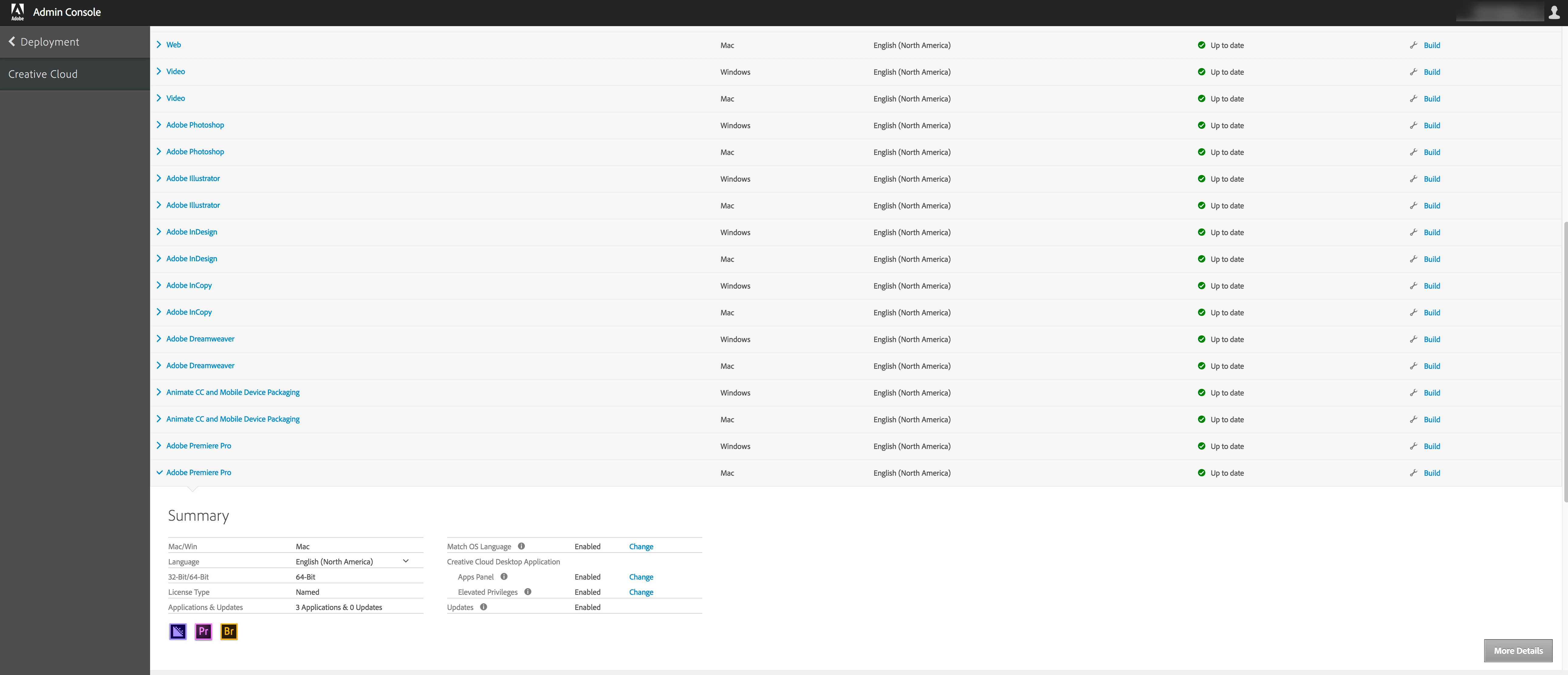Select Creative Cloud in the sidebar
Screen dimensions: 1568x675
click(x=43, y=74)
